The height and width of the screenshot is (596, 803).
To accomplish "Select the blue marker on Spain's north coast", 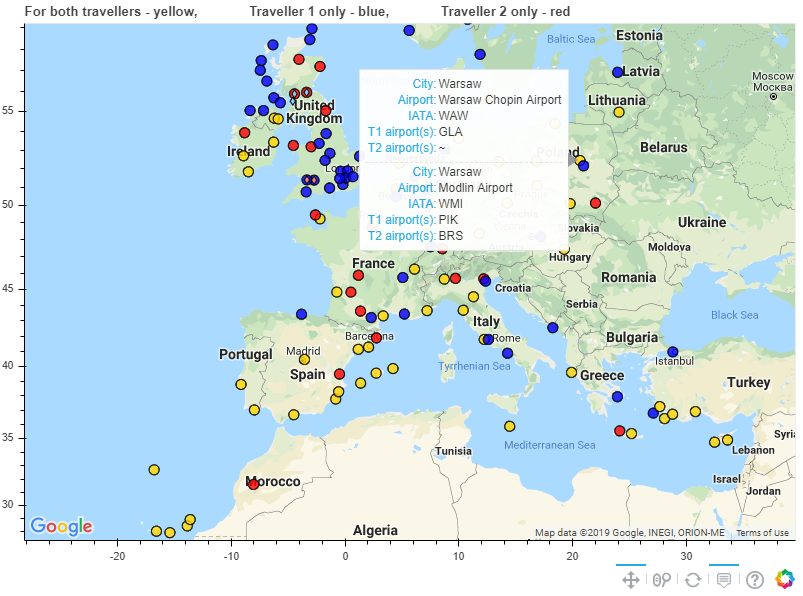I will click(301, 314).
